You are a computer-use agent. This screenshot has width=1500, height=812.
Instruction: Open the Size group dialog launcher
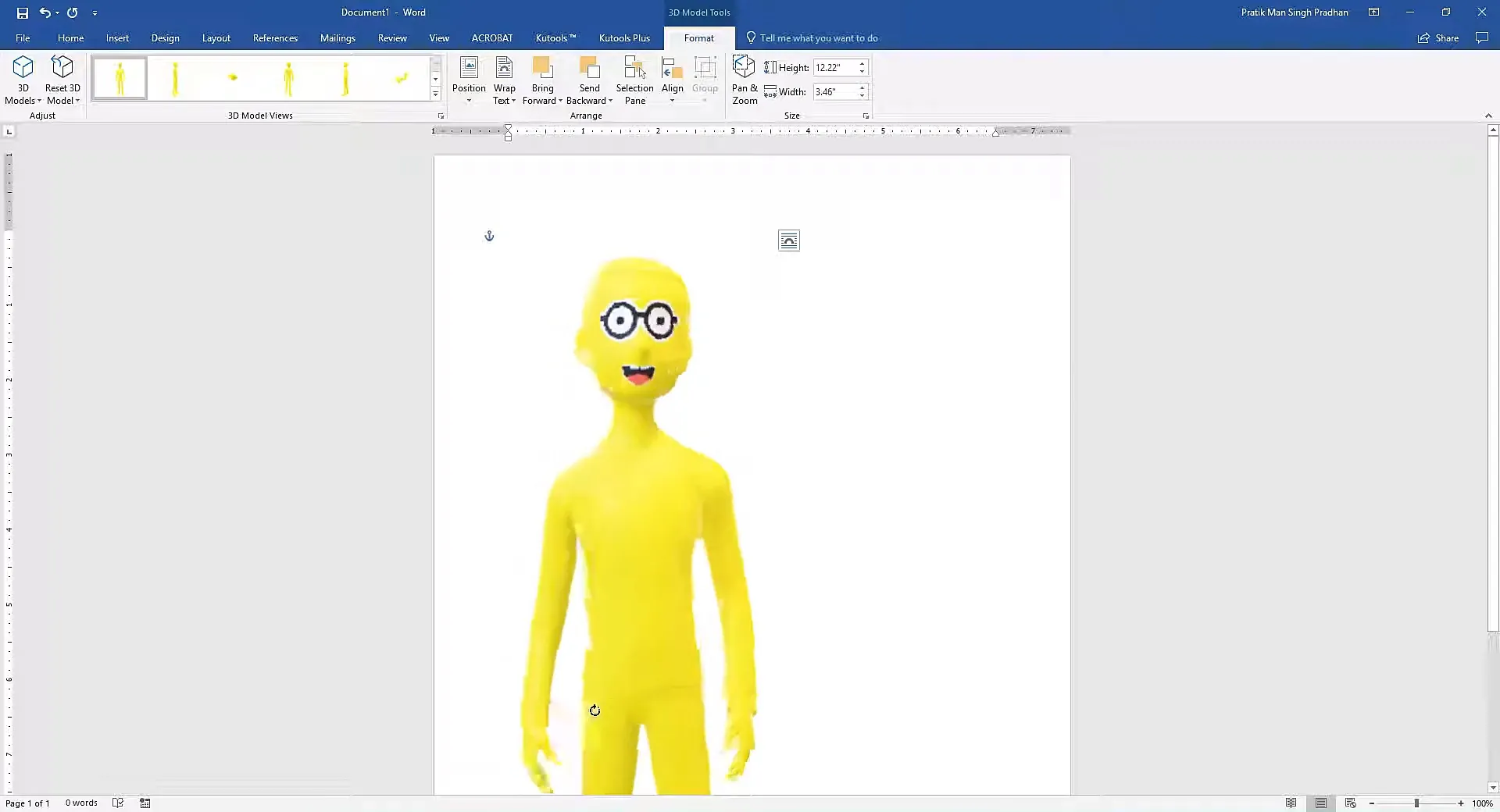point(866,116)
